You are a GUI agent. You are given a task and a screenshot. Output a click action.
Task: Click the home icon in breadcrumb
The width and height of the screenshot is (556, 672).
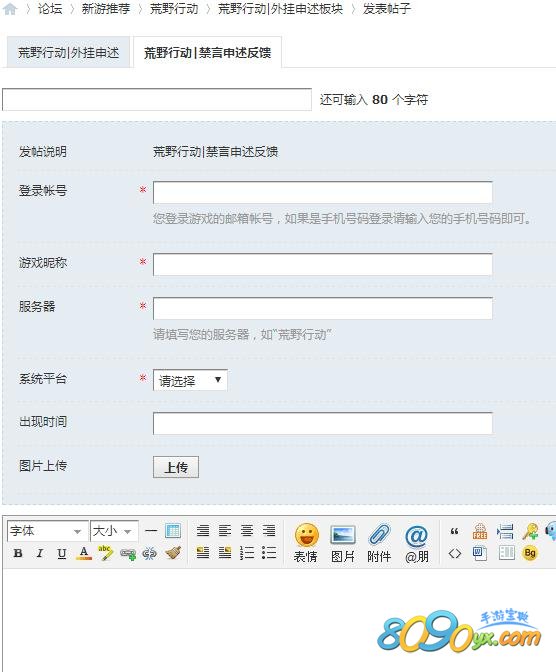(x=9, y=8)
